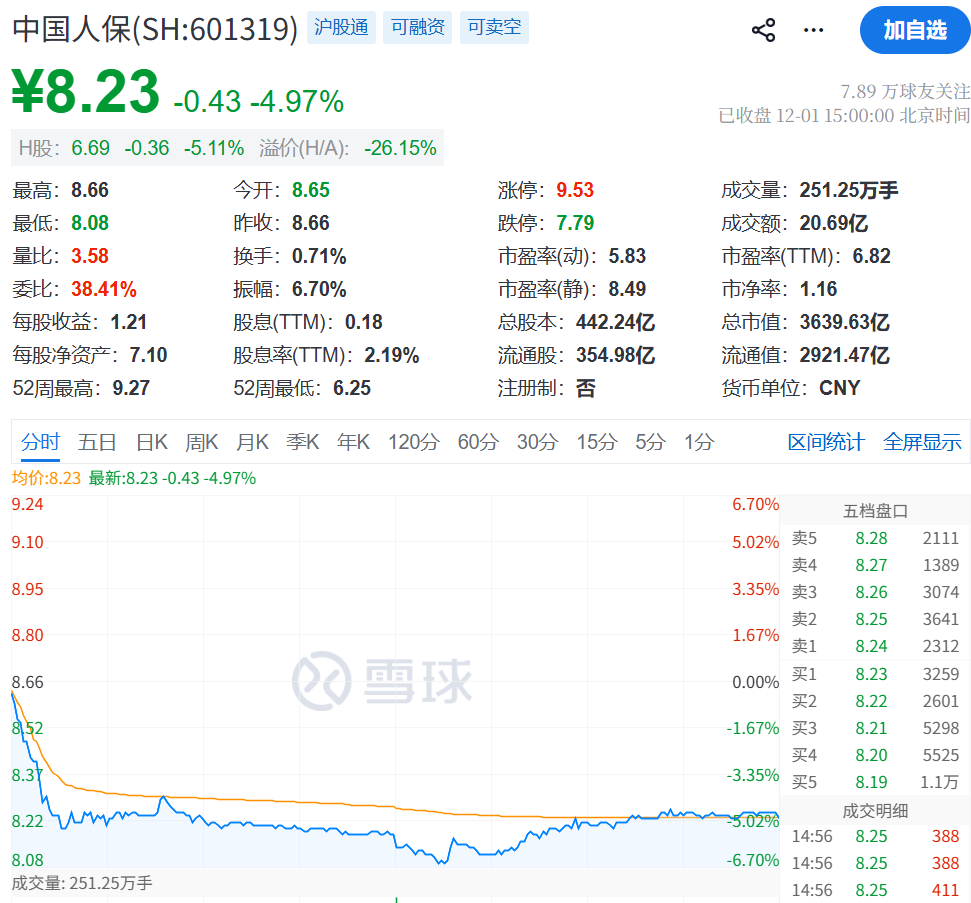Open the more options ellipsis menu
Screen dimensions: 971x903
click(813, 31)
